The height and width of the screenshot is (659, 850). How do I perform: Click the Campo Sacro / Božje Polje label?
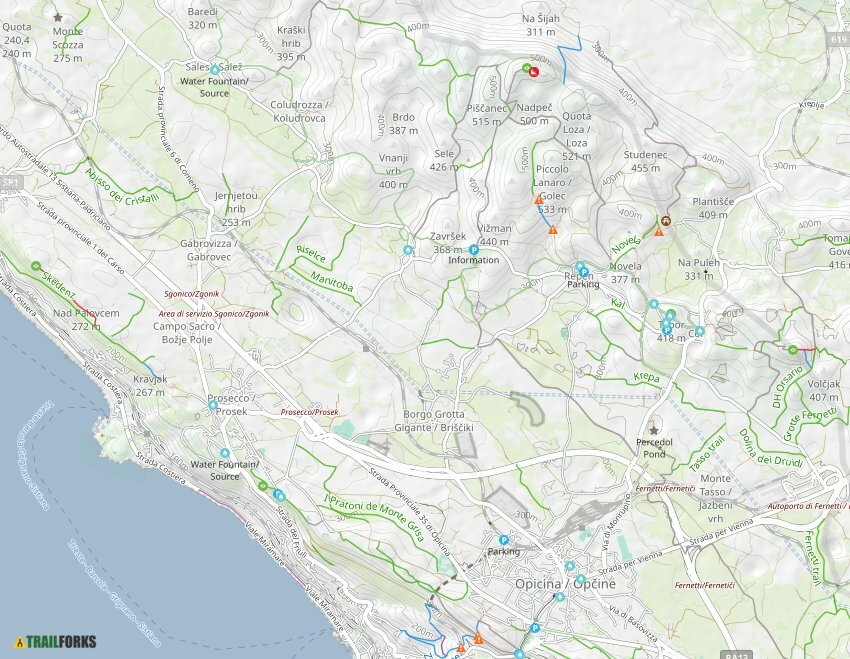point(186,333)
